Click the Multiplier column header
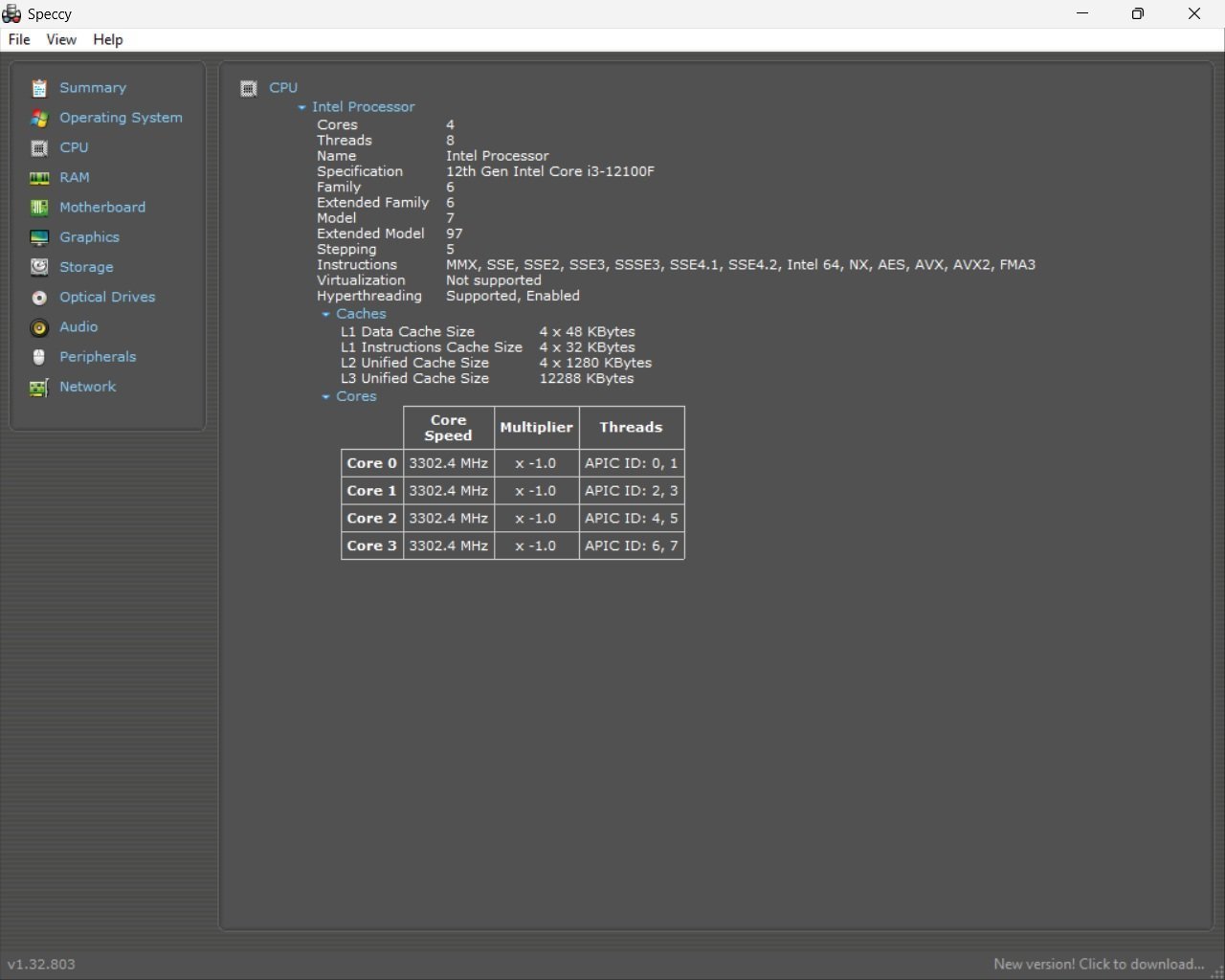This screenshot has width=1225, height=980. click(536, 428)
